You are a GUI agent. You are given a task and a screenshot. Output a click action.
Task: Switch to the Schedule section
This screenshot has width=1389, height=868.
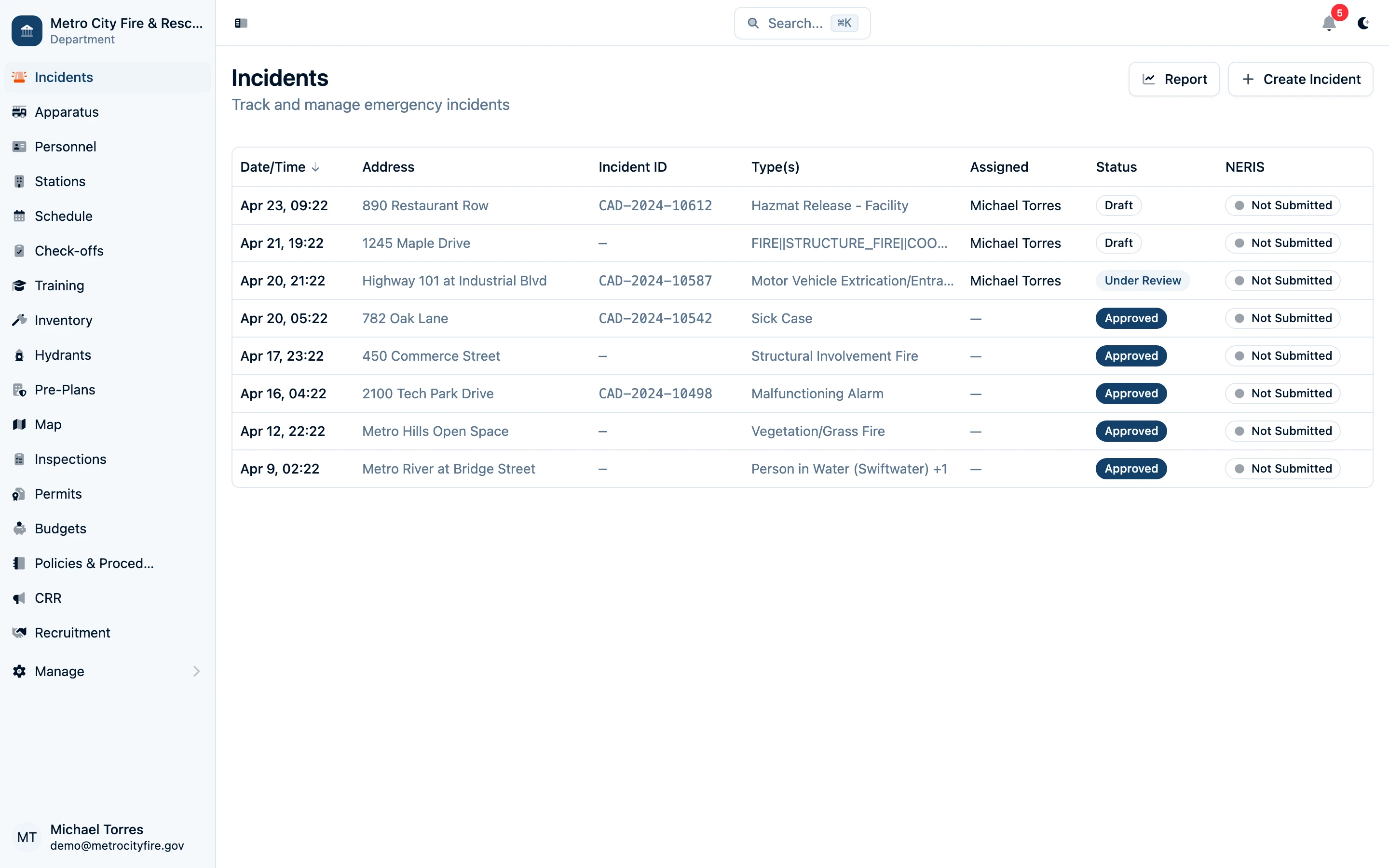point(63,216)
